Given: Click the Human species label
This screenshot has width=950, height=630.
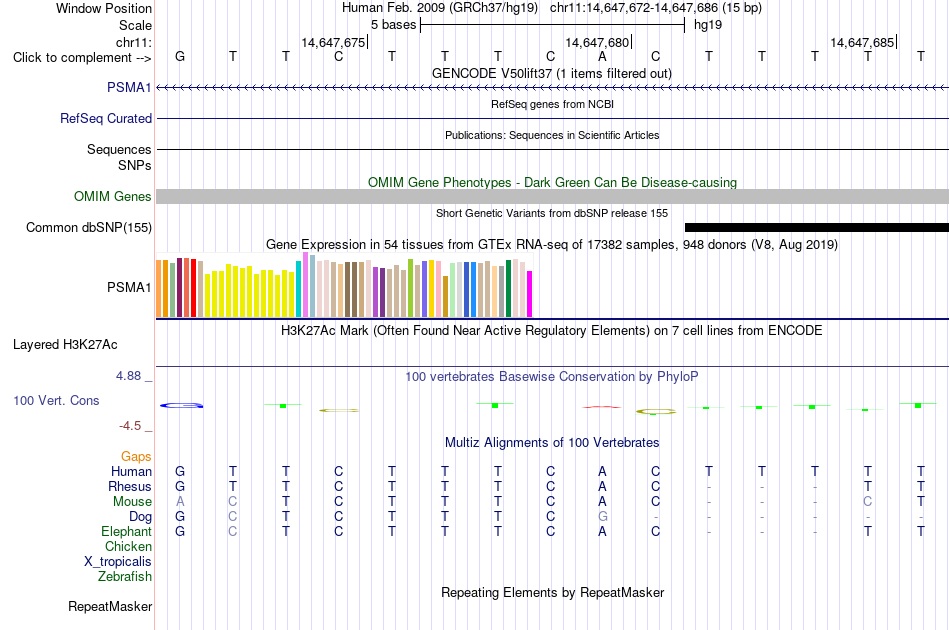Looking at the screenshot, I should [x=131, y=471].
